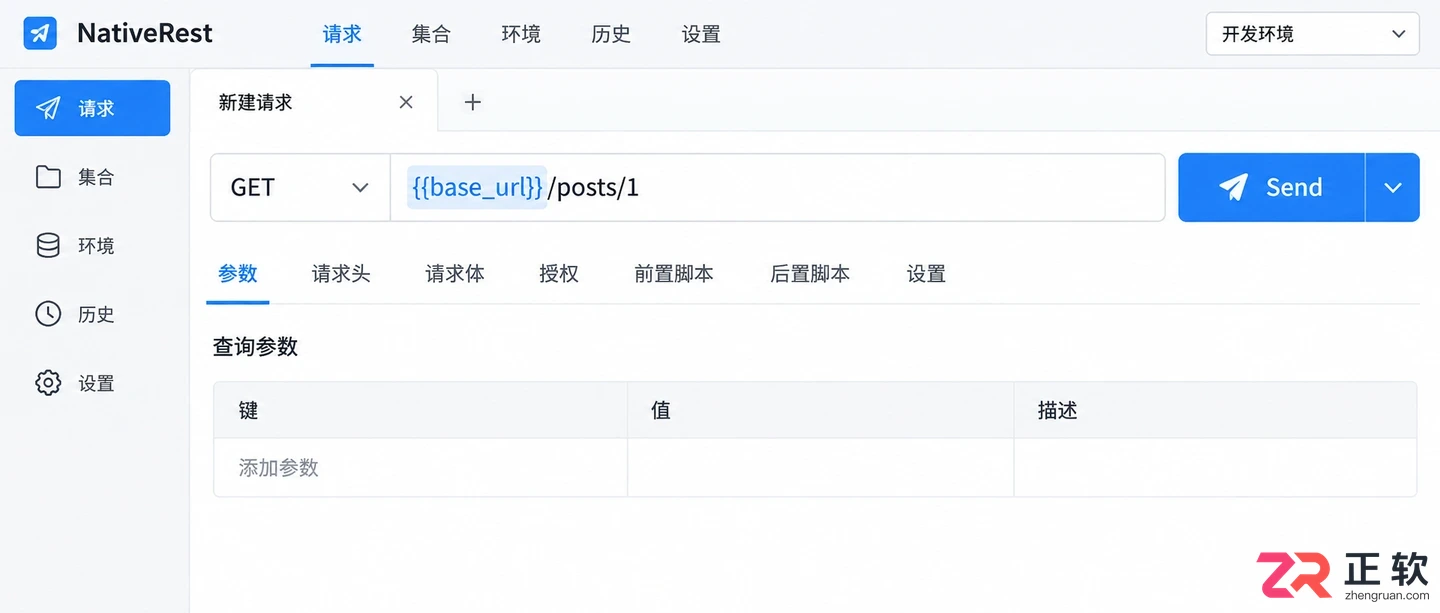Select the 请求体 tab
Image resolution: width=1440 pixels, height=613 pixels.
tap(455, 274)
